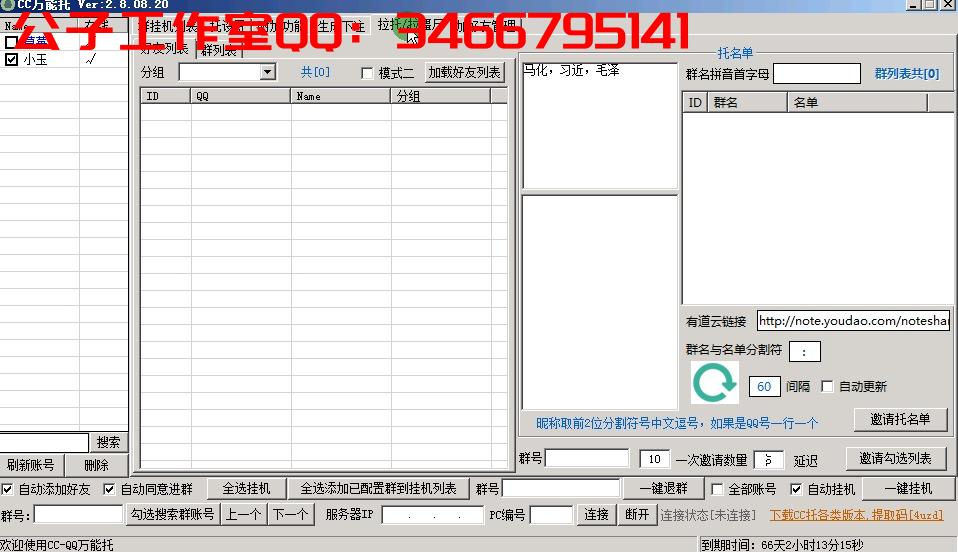The height and width of the screenshot is (552, 958).
Task: Click the 邀请托名单 button
Action: tap(900, 419)
